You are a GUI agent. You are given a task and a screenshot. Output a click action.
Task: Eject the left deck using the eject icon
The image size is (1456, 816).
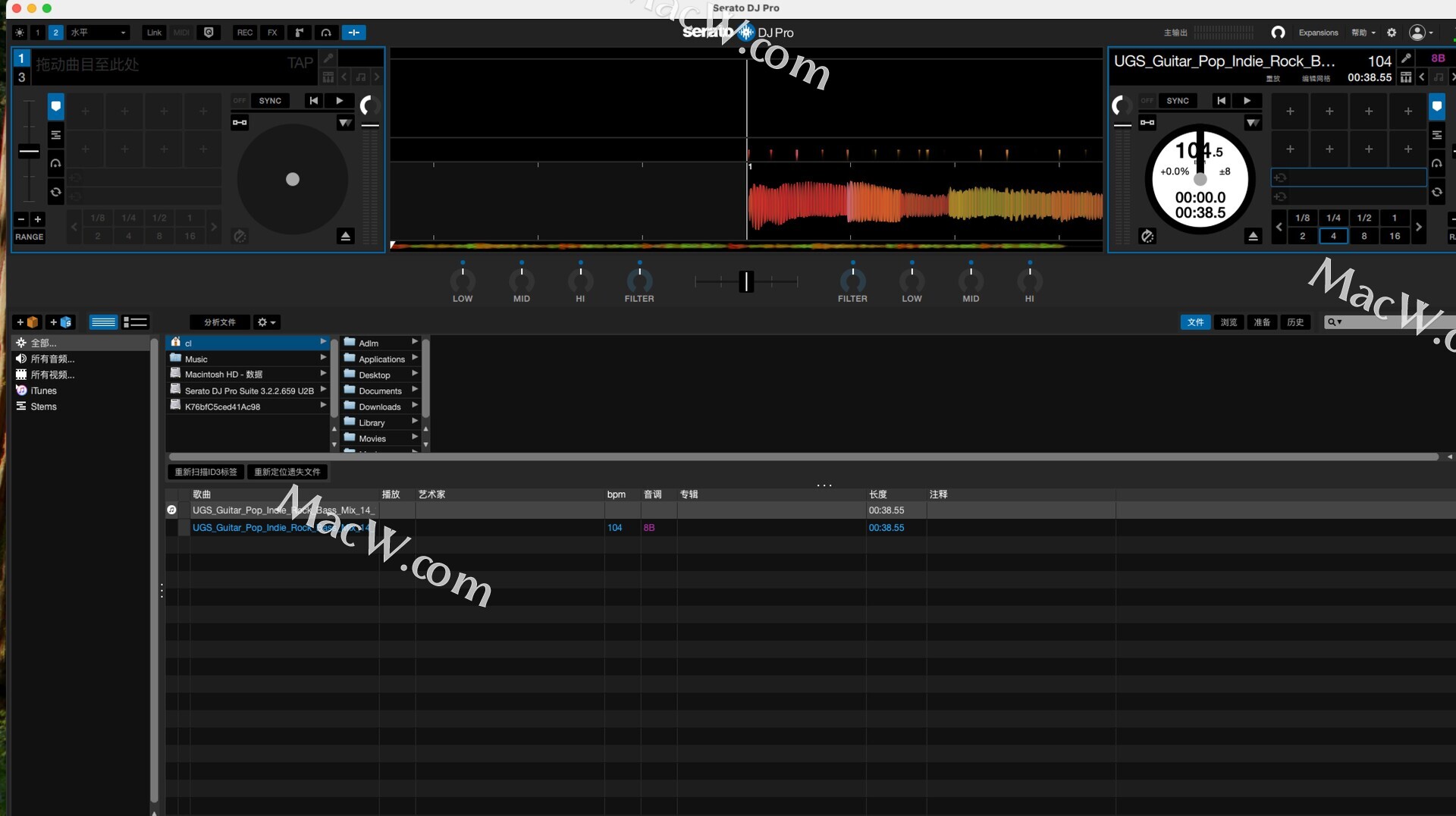(345, 237)
